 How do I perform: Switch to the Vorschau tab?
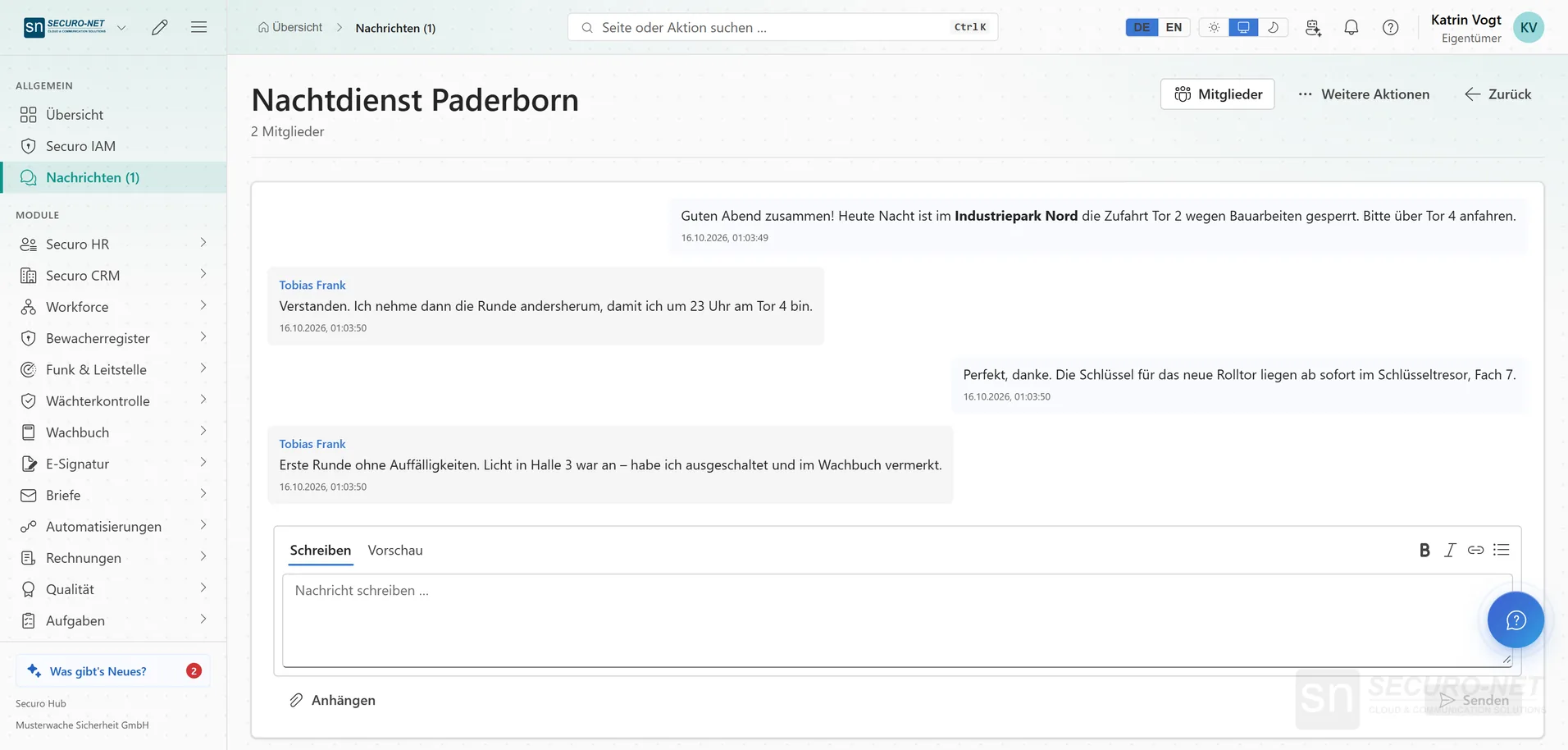tap(395, 550)
